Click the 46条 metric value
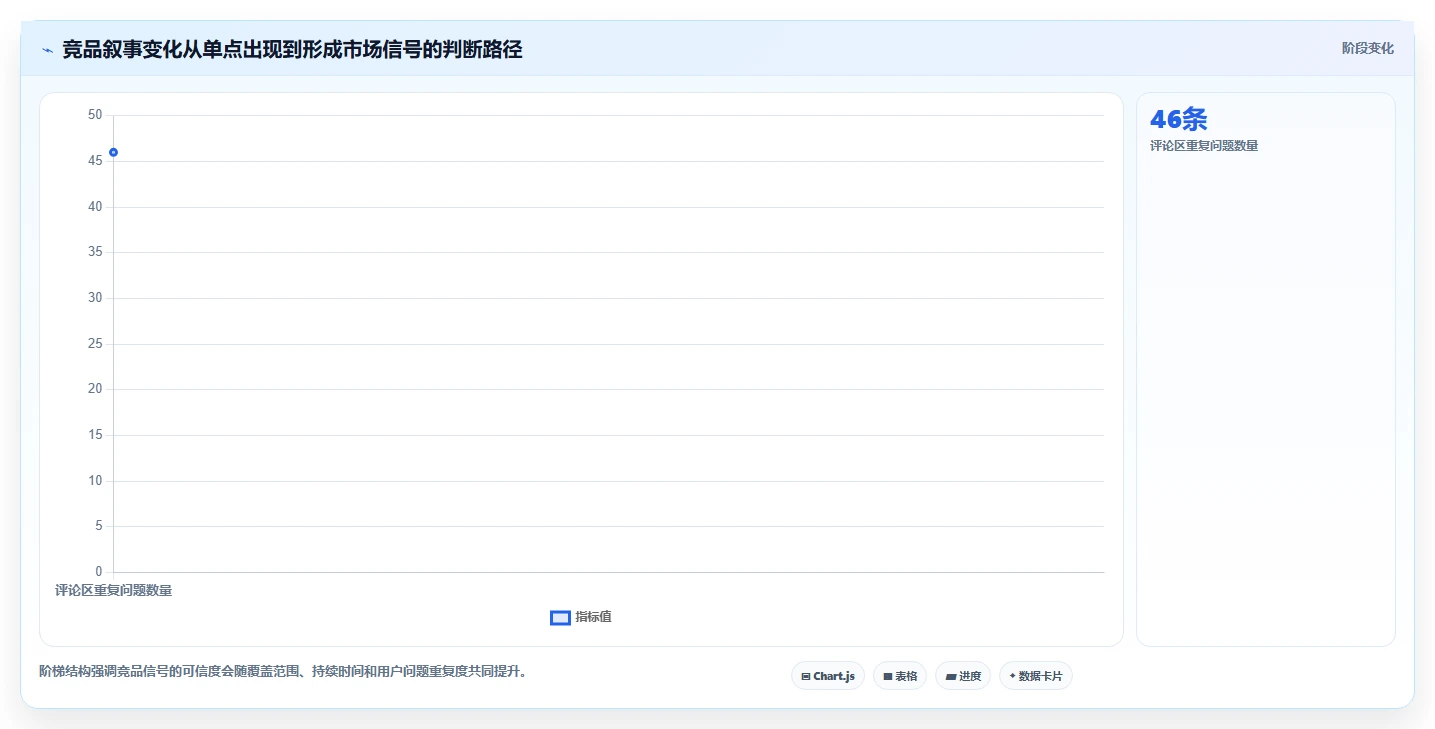This screenshot has width=1435, height=729. (x=1178, y=120)
